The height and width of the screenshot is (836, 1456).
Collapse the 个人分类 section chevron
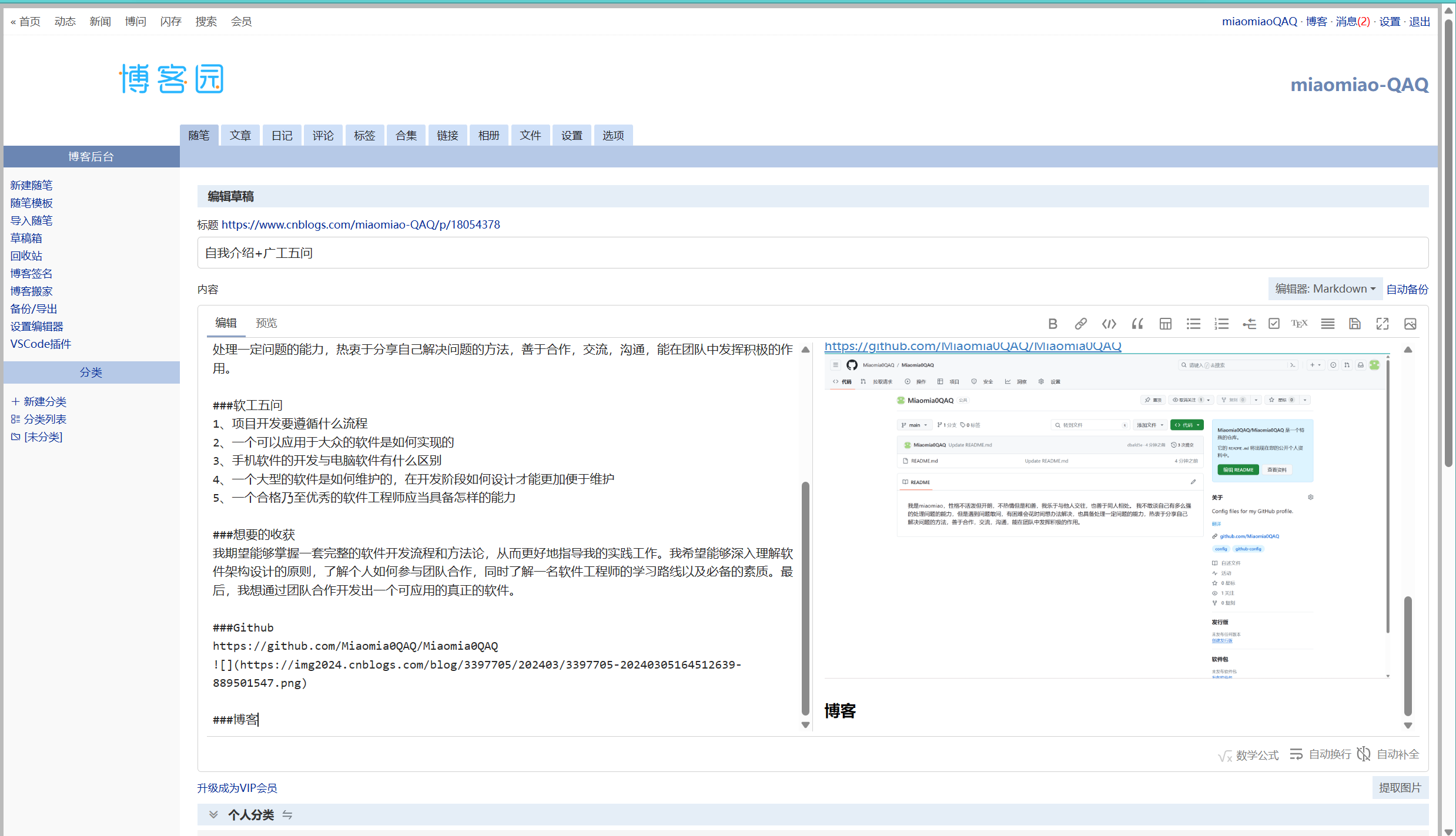(x=213, y=814)
